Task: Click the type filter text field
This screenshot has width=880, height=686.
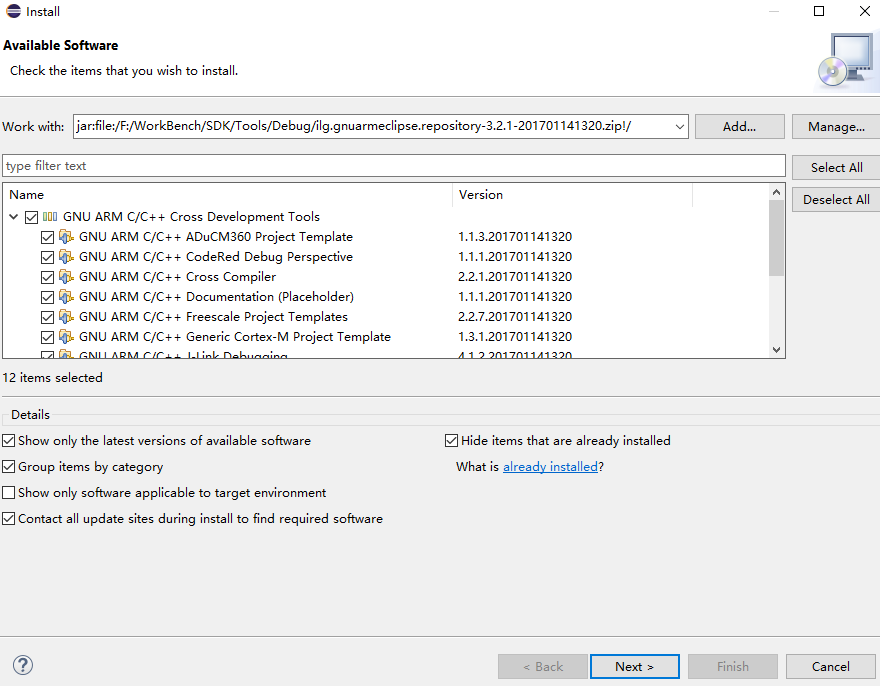Action: pos(393,166)
